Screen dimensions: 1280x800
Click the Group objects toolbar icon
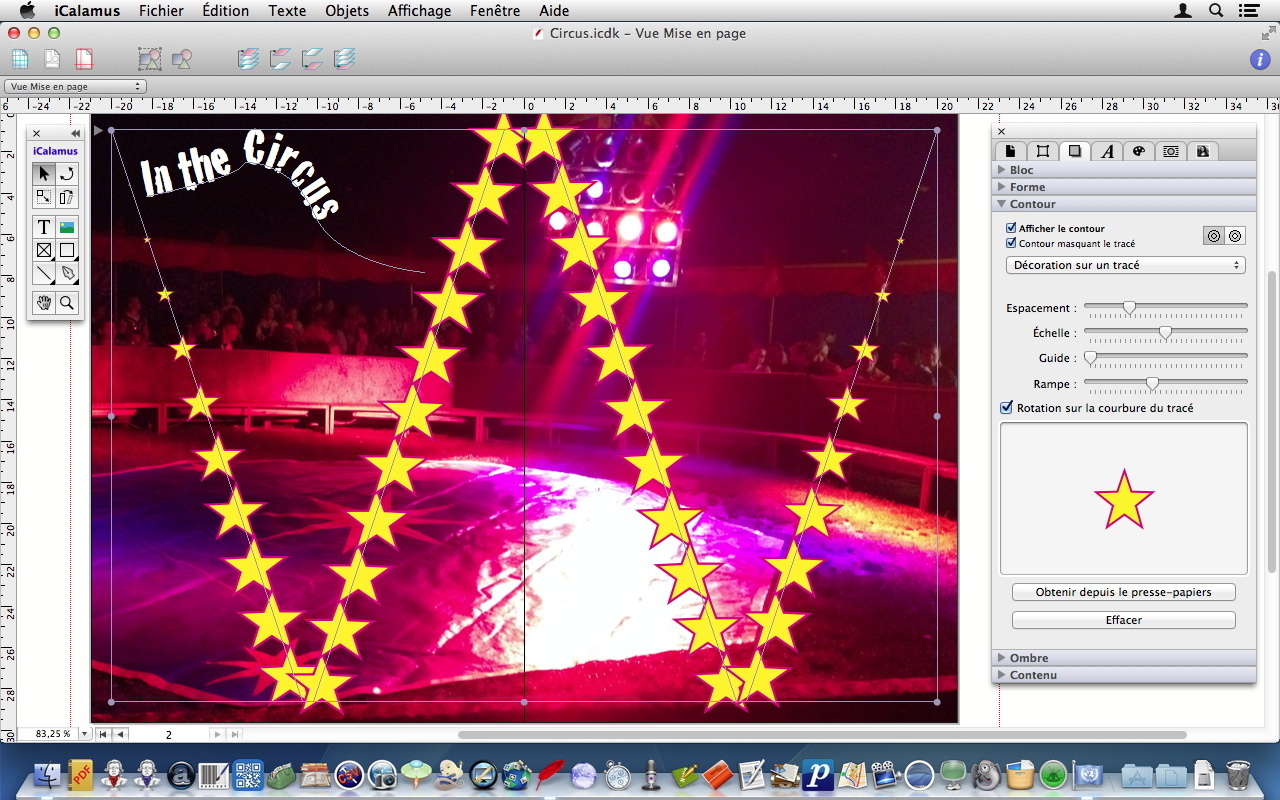150,59
